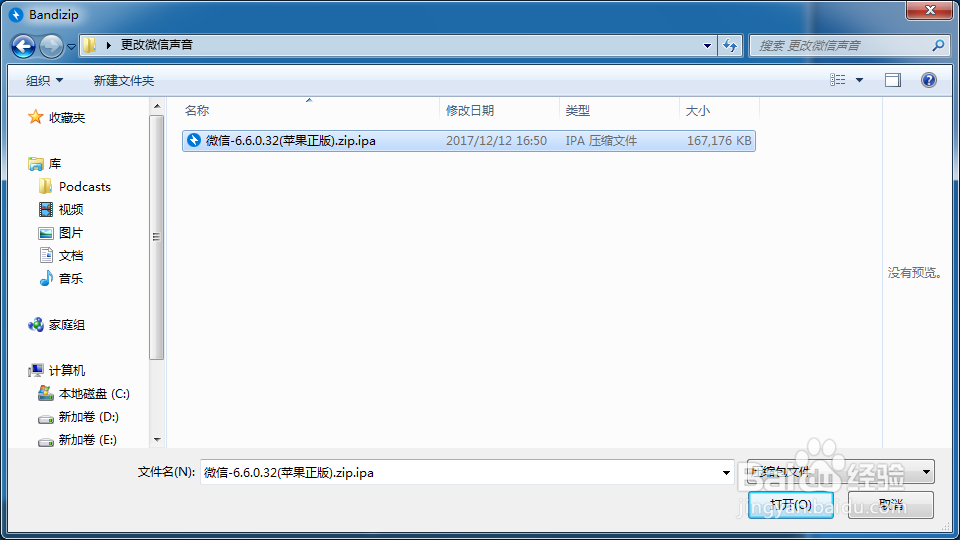Open 新加卷 (D:) drive
This screenshot has width=960, height=540.
pos(88,417)
